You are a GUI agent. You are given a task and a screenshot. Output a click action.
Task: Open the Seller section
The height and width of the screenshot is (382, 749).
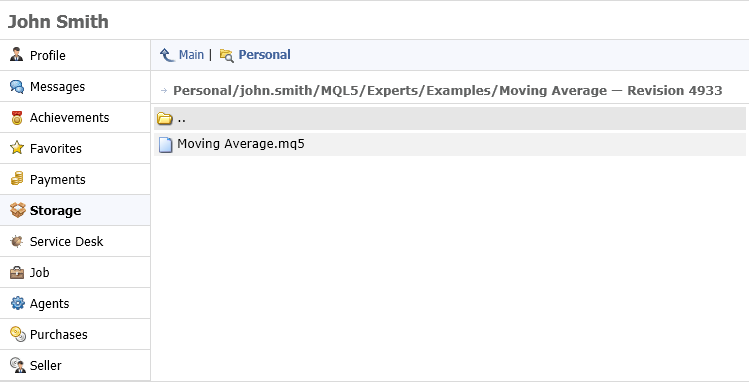tap(75, 365)
